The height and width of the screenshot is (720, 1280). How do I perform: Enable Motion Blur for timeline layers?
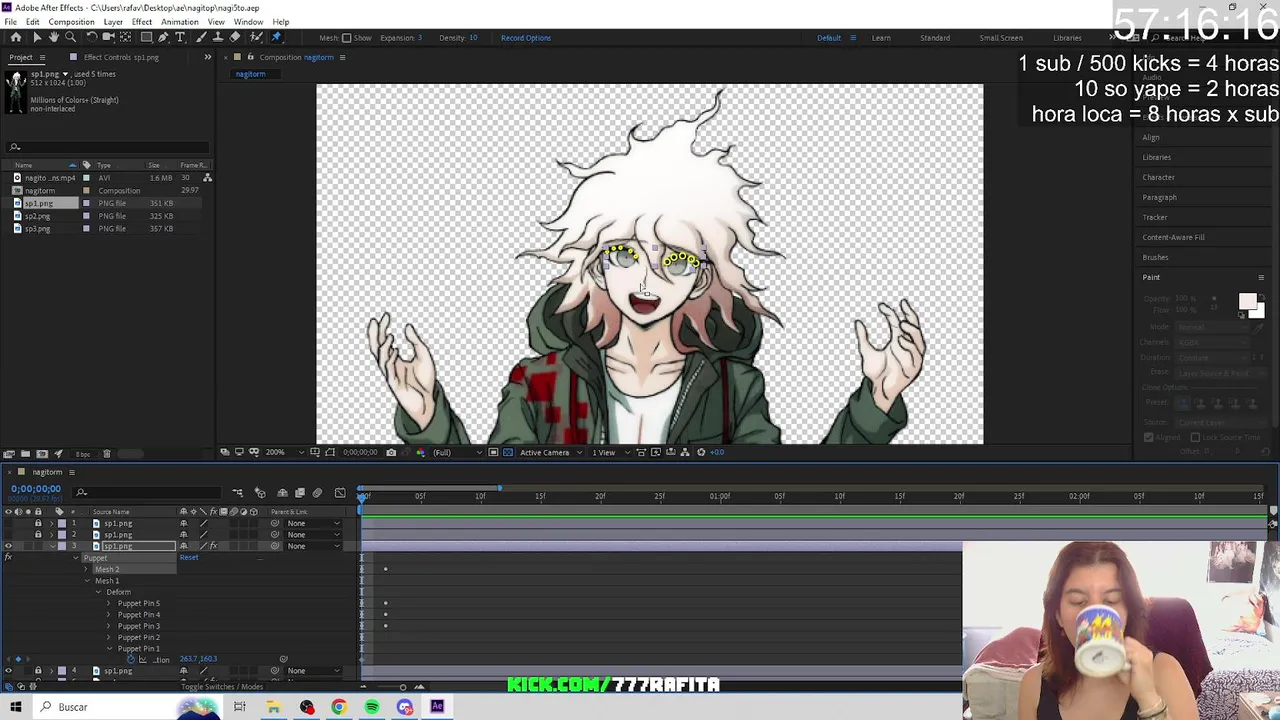click(317, 493)
